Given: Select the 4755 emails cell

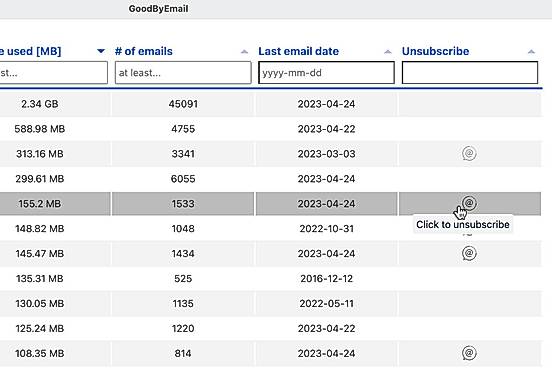Looking at the screenshot, I should (183, 129).
